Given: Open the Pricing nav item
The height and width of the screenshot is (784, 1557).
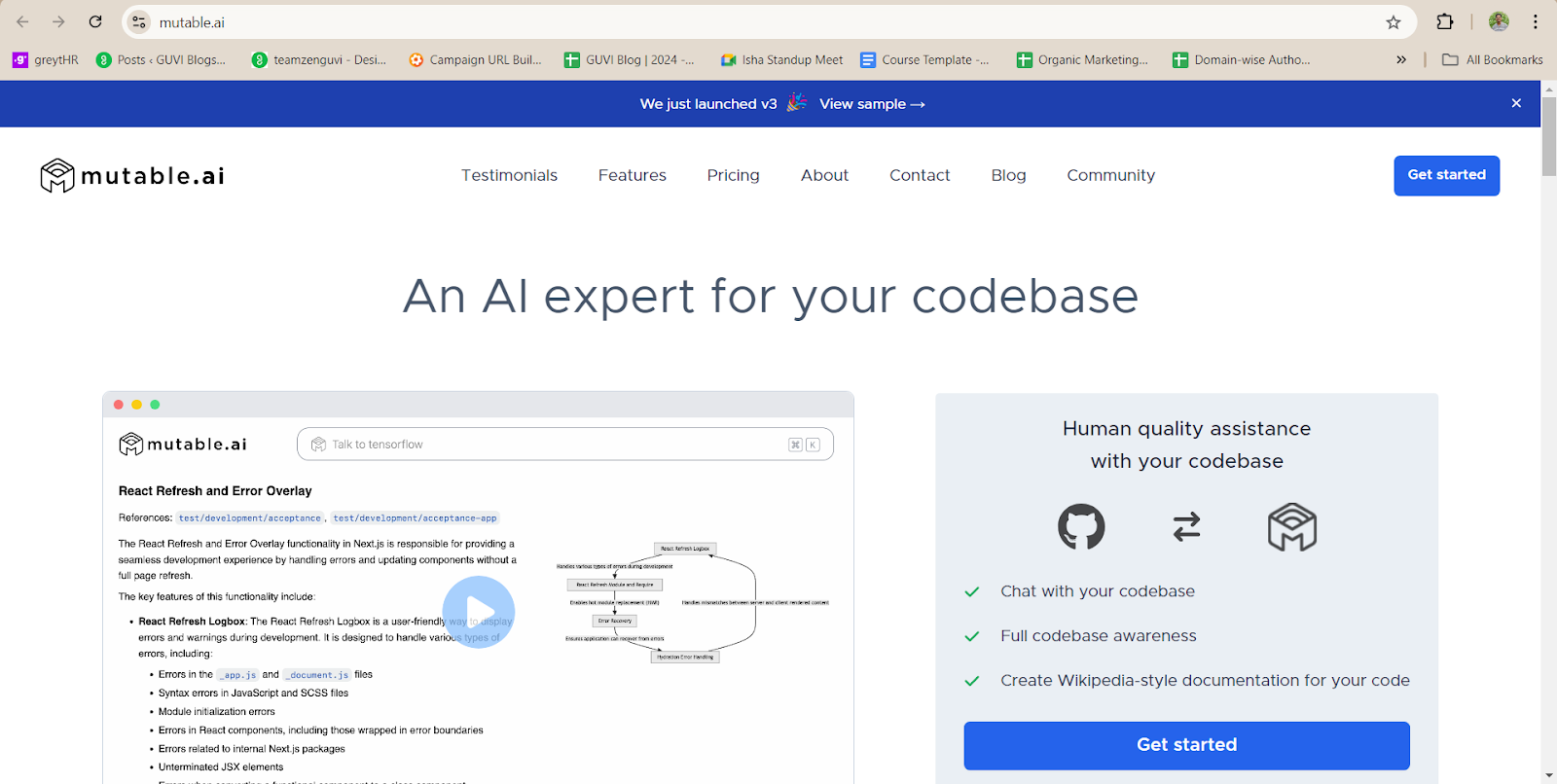Looking at the screenshot, I should point(733,175).
